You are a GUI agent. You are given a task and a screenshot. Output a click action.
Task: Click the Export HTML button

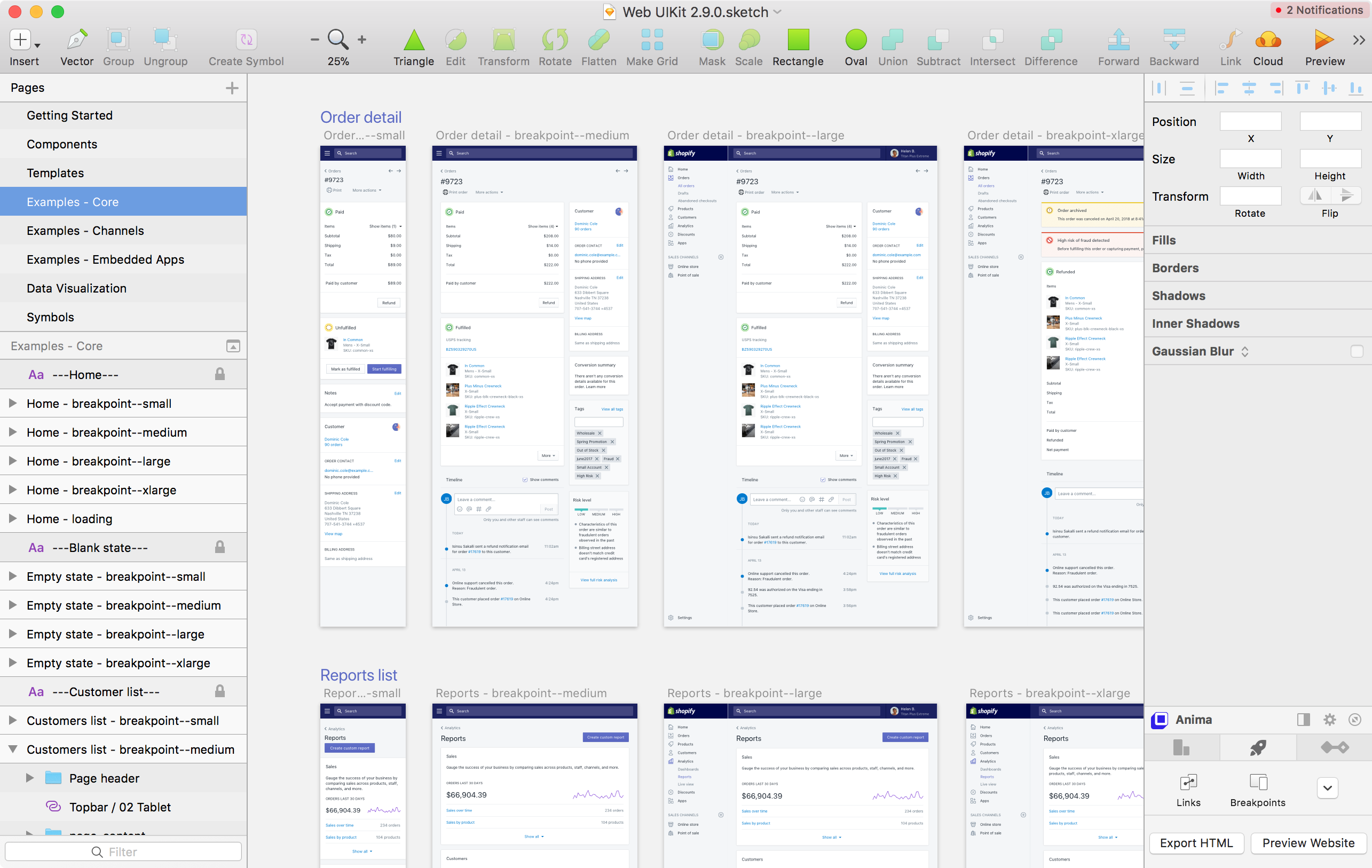tap(1198, 841)
